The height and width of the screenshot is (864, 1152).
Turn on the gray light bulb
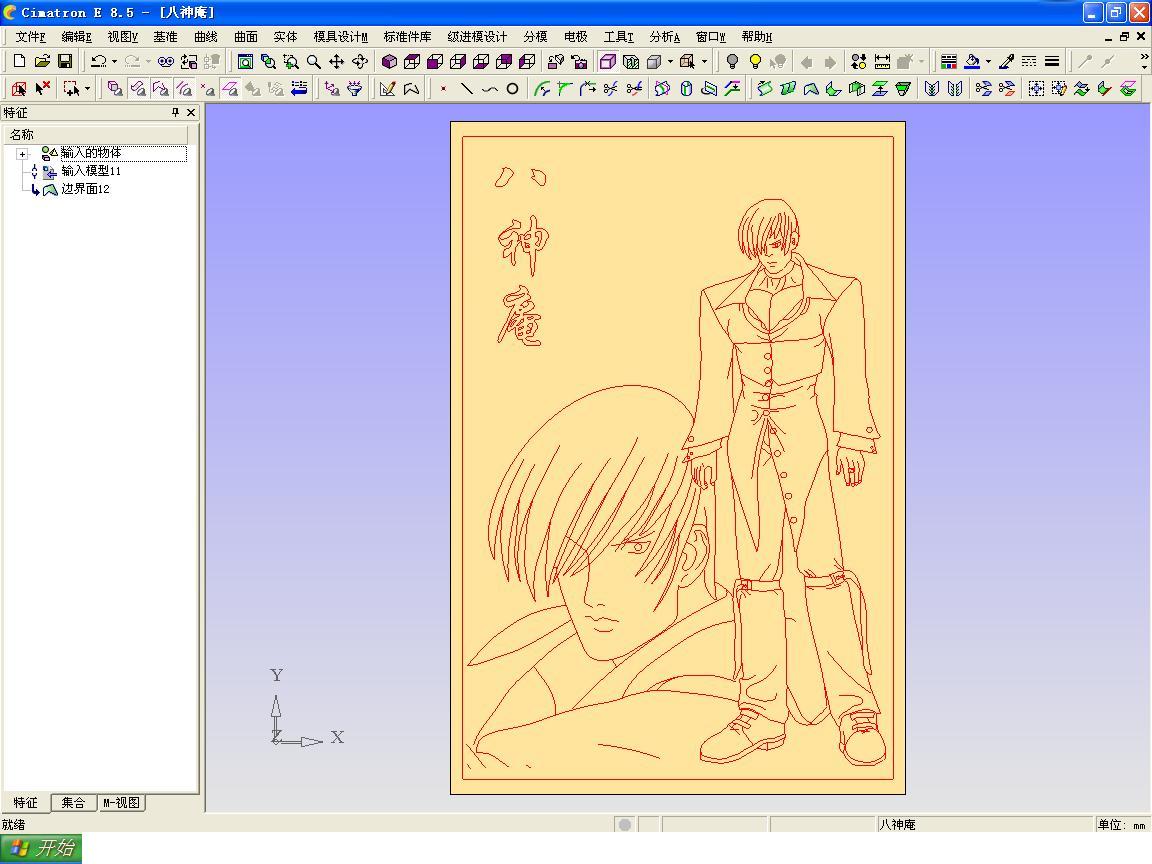point(732,62)
